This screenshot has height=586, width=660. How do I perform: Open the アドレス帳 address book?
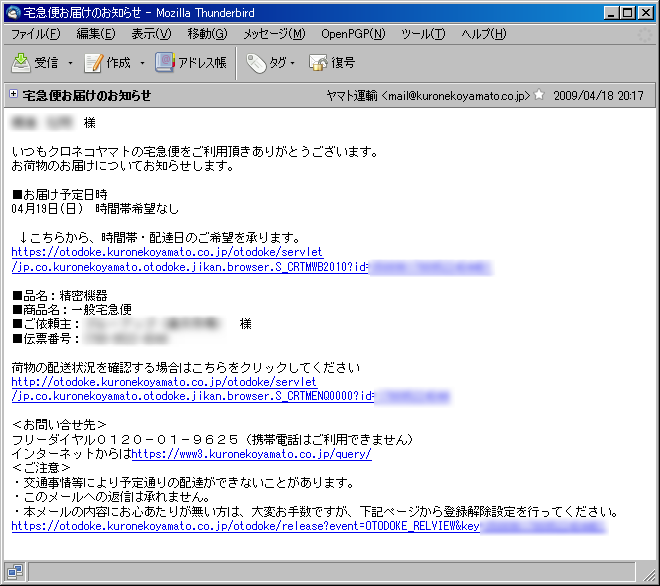(192, 63)
